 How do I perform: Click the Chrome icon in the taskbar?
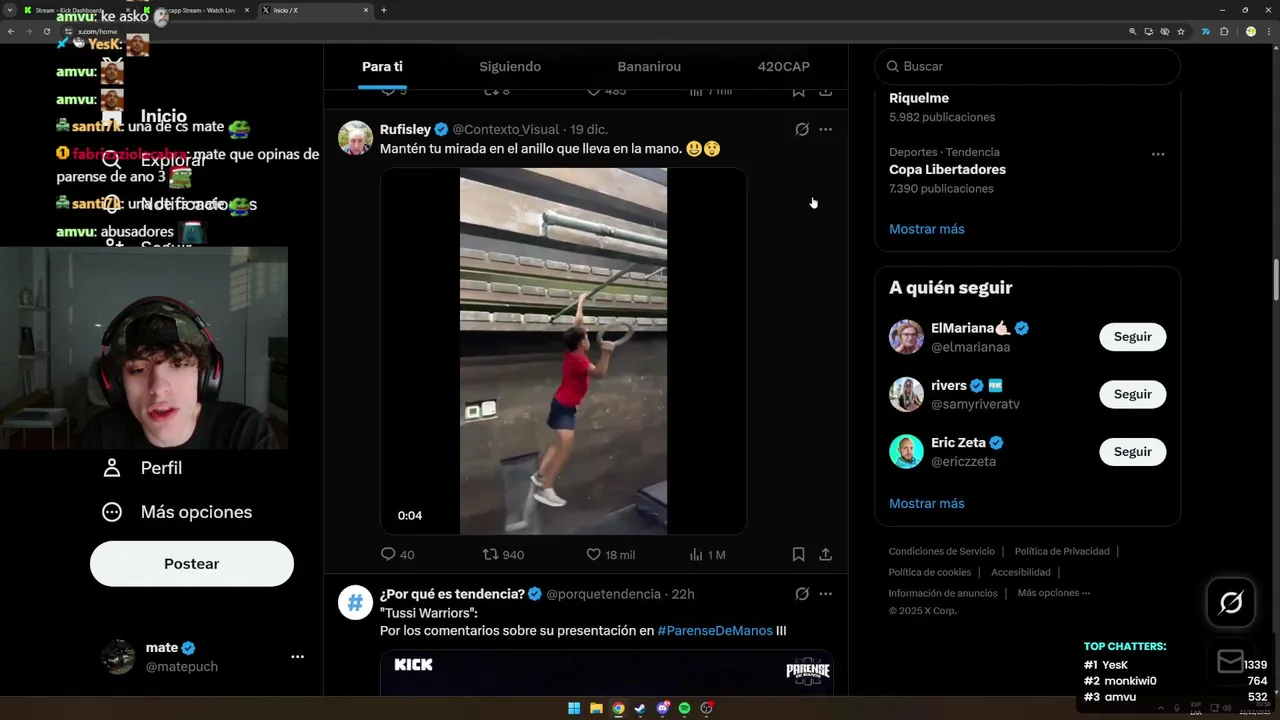(x=618, y=708)
